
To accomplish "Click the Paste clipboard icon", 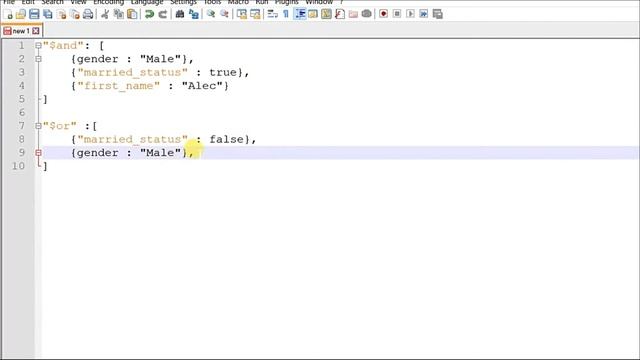I will pos(132,14).
